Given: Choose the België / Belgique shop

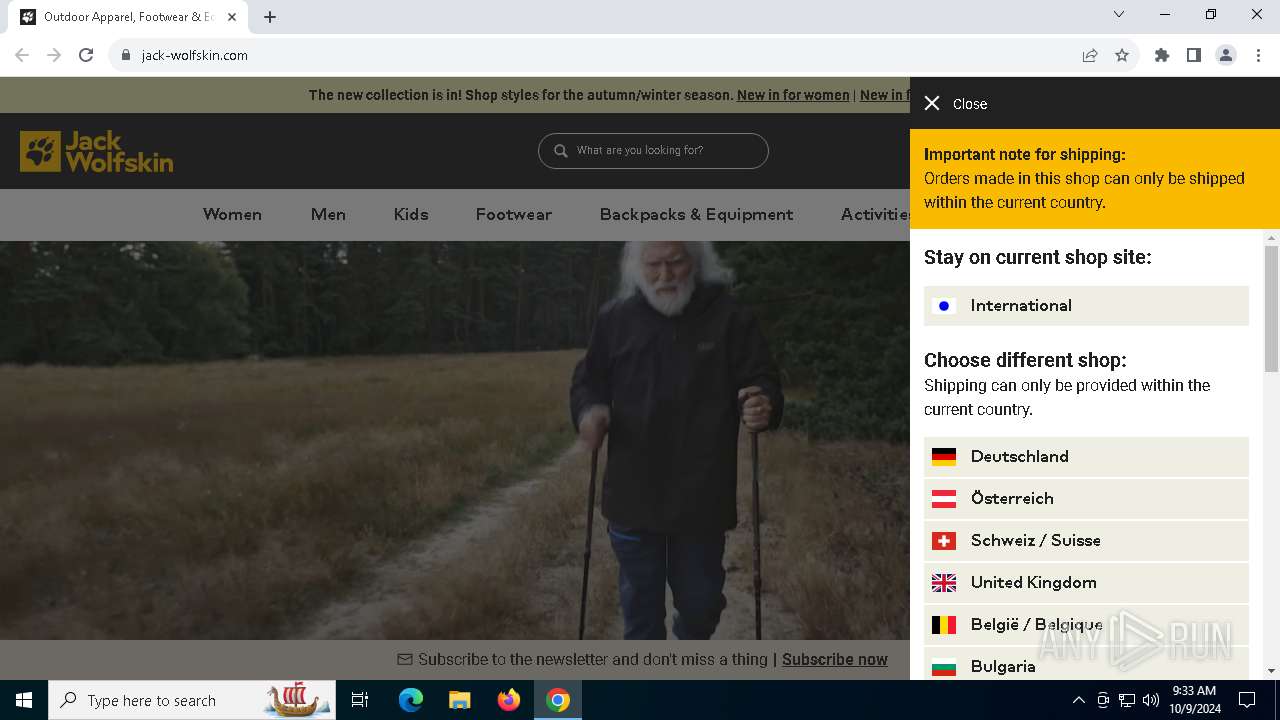Looking at the screenshot, I should click(x=1086, y=625).
